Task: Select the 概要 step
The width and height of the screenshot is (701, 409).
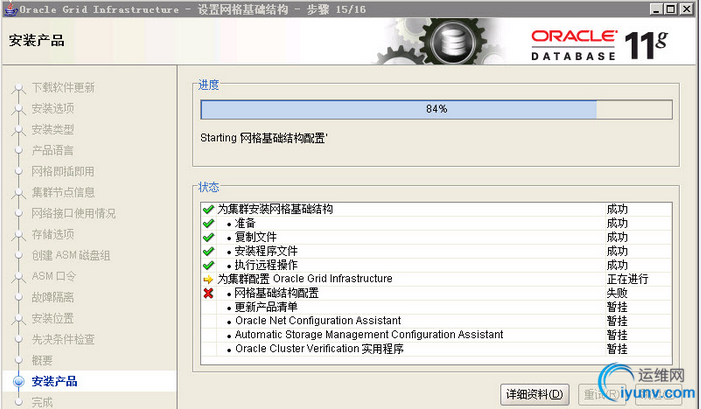Action: [x=42, y=360]
